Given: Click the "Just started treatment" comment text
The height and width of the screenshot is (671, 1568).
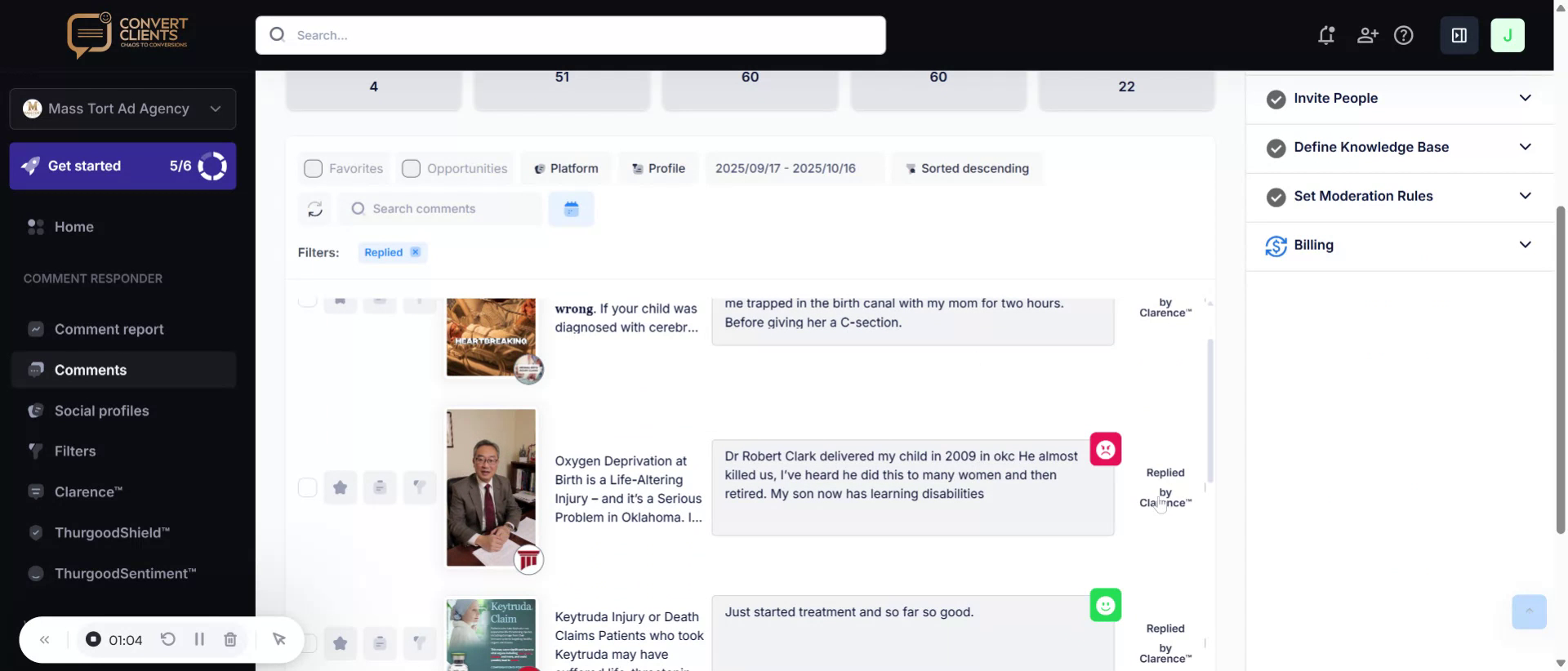Looking at the screenshot, I should pyautogui.click(x=849, y=612).
